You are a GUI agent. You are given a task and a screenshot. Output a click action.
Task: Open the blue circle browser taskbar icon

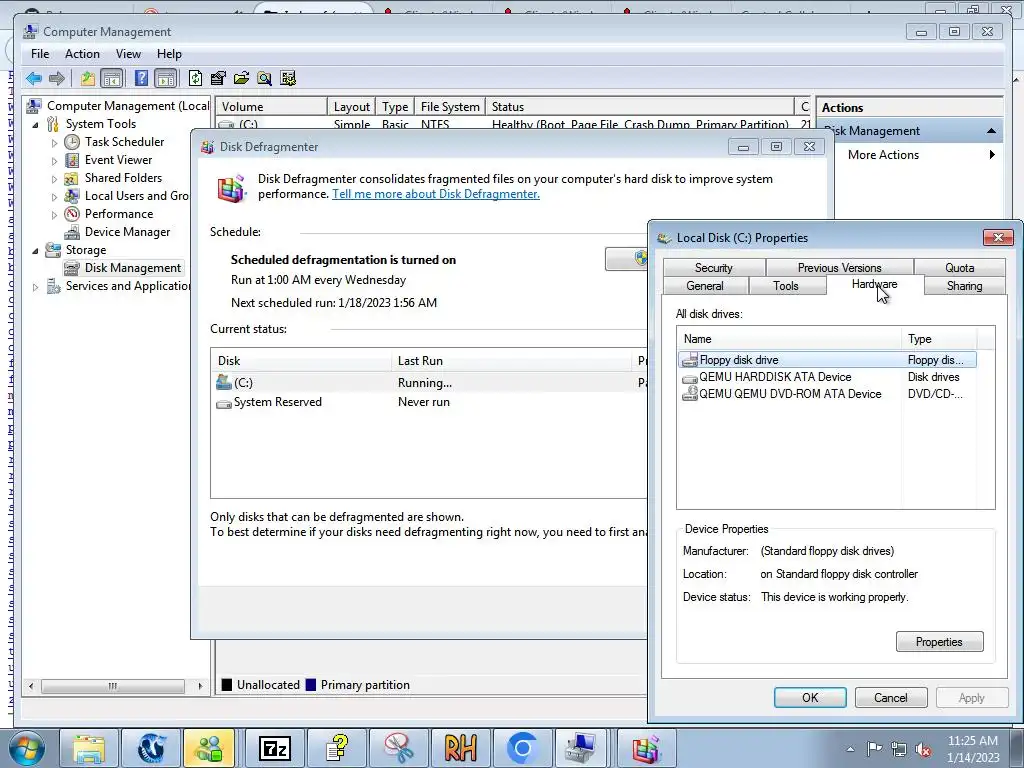click(522, 748)
